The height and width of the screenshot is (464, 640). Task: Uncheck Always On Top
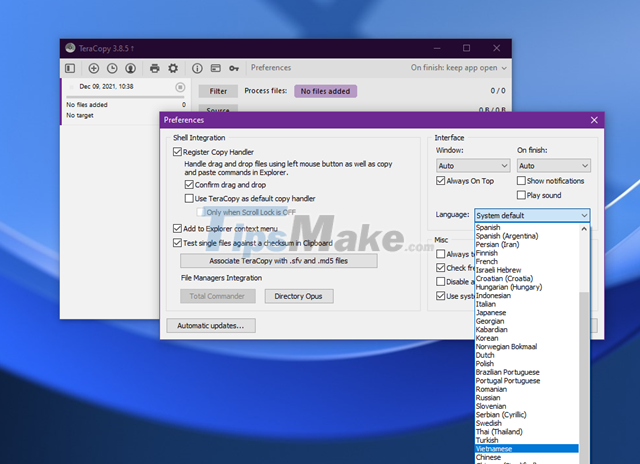tap(440, 180)
